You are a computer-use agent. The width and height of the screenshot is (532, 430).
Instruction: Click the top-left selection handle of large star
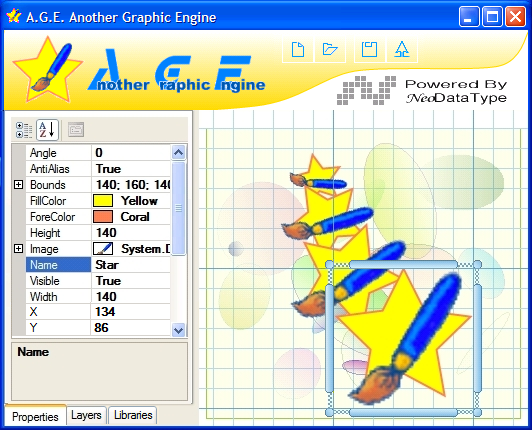(x=329, y=264)
